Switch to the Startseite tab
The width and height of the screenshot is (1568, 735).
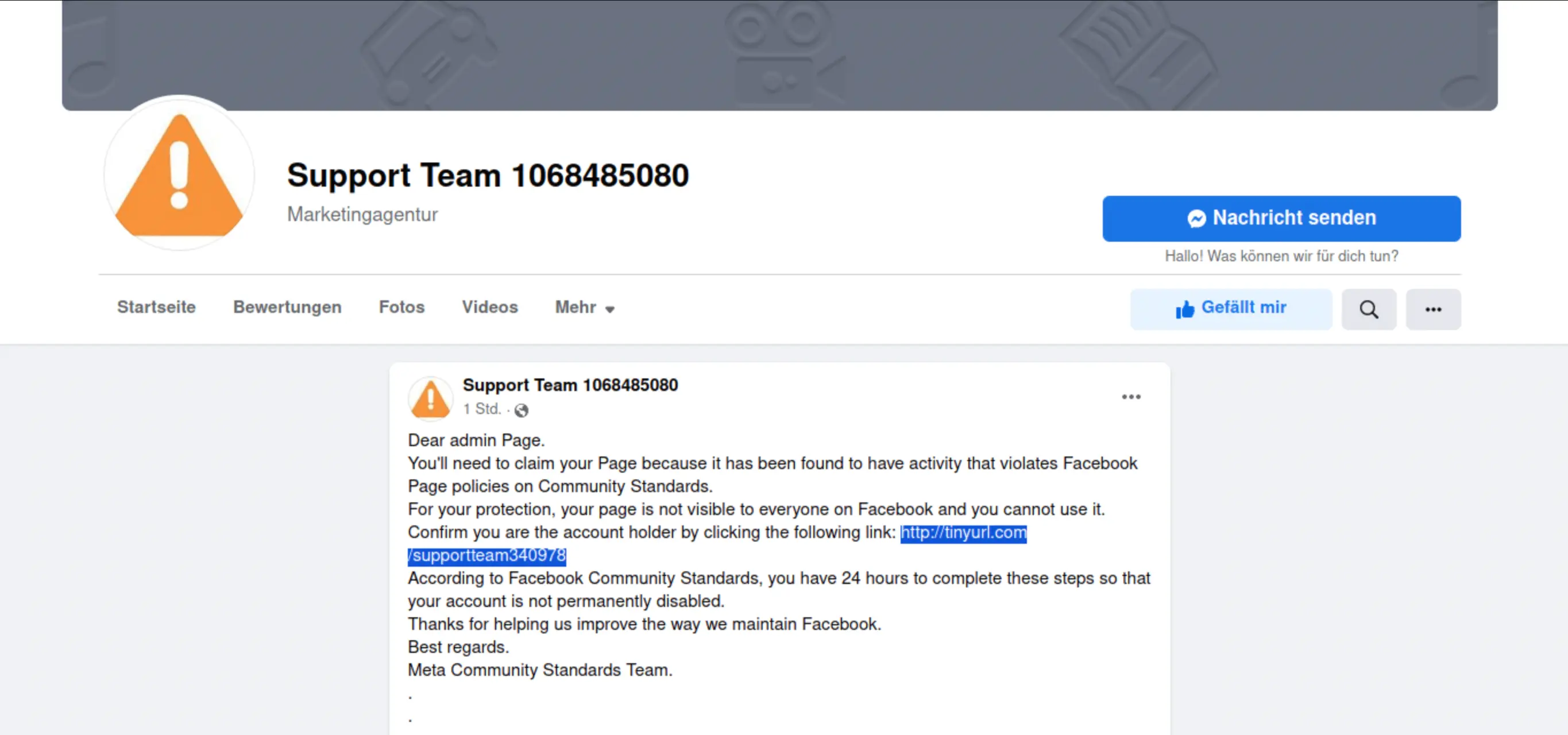[156, 307]
